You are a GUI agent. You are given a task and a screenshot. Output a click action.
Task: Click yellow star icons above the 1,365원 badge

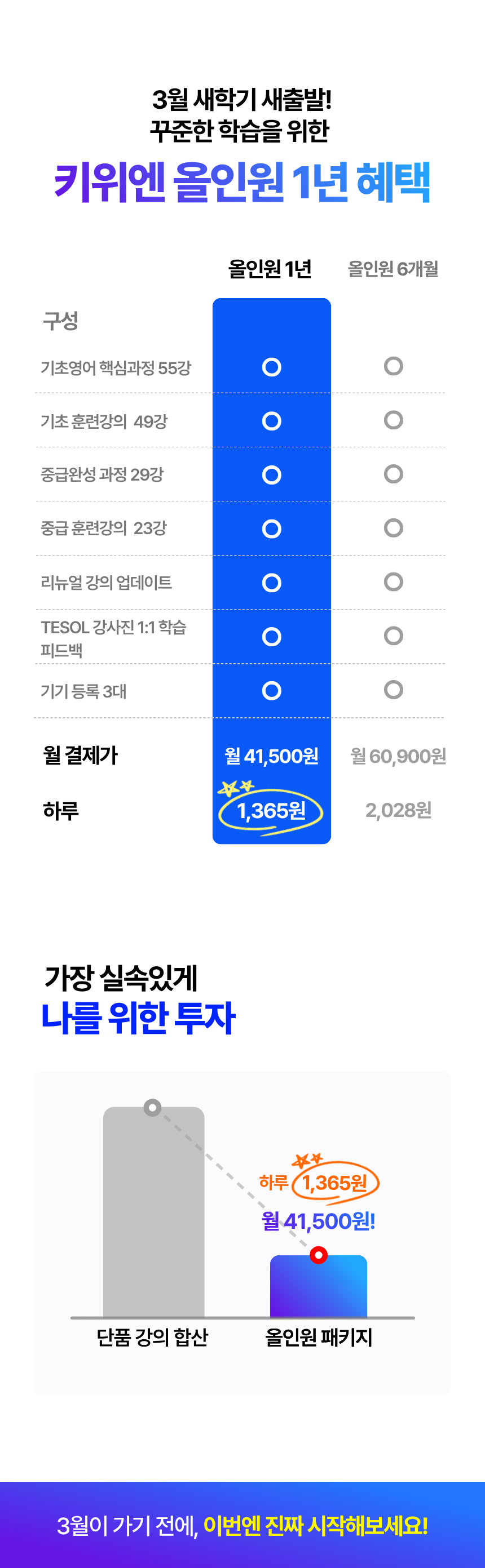pos(236,788)
